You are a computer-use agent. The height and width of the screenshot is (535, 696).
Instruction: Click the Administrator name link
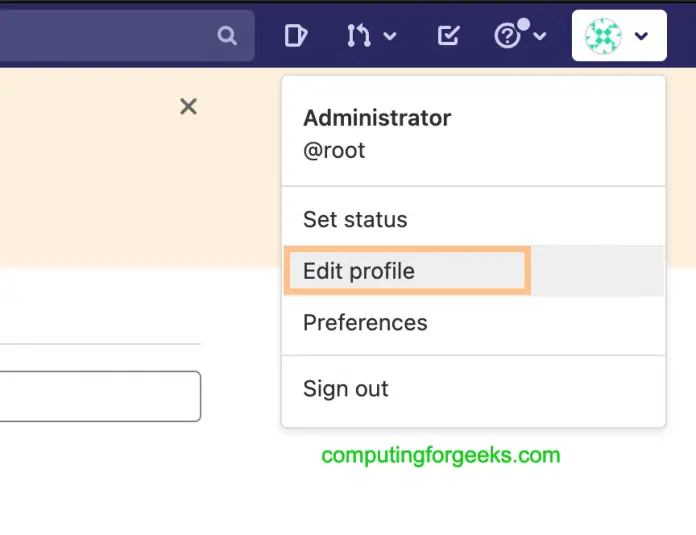coord(377,118)
